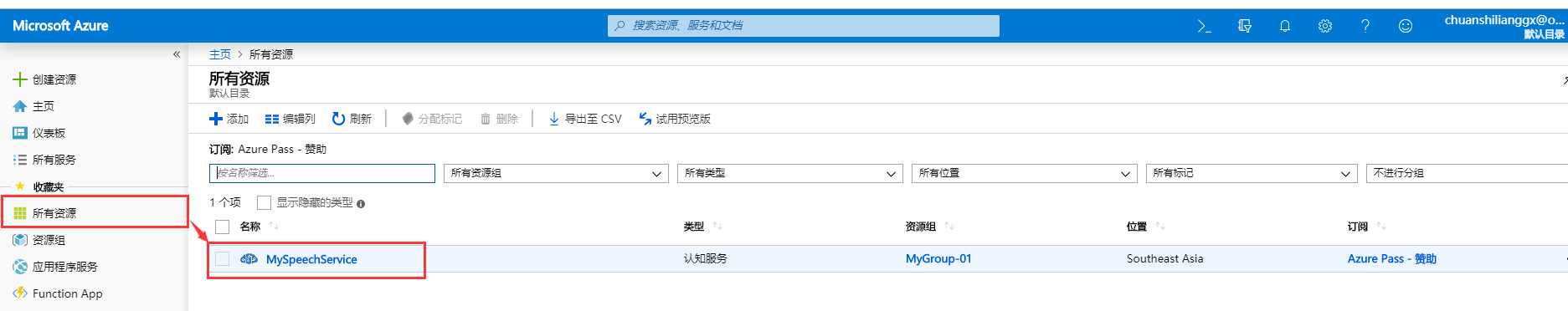Sort by the subscription column arrows
This screenshot has width=1568, height=311.
click(x=1381, y=227)
